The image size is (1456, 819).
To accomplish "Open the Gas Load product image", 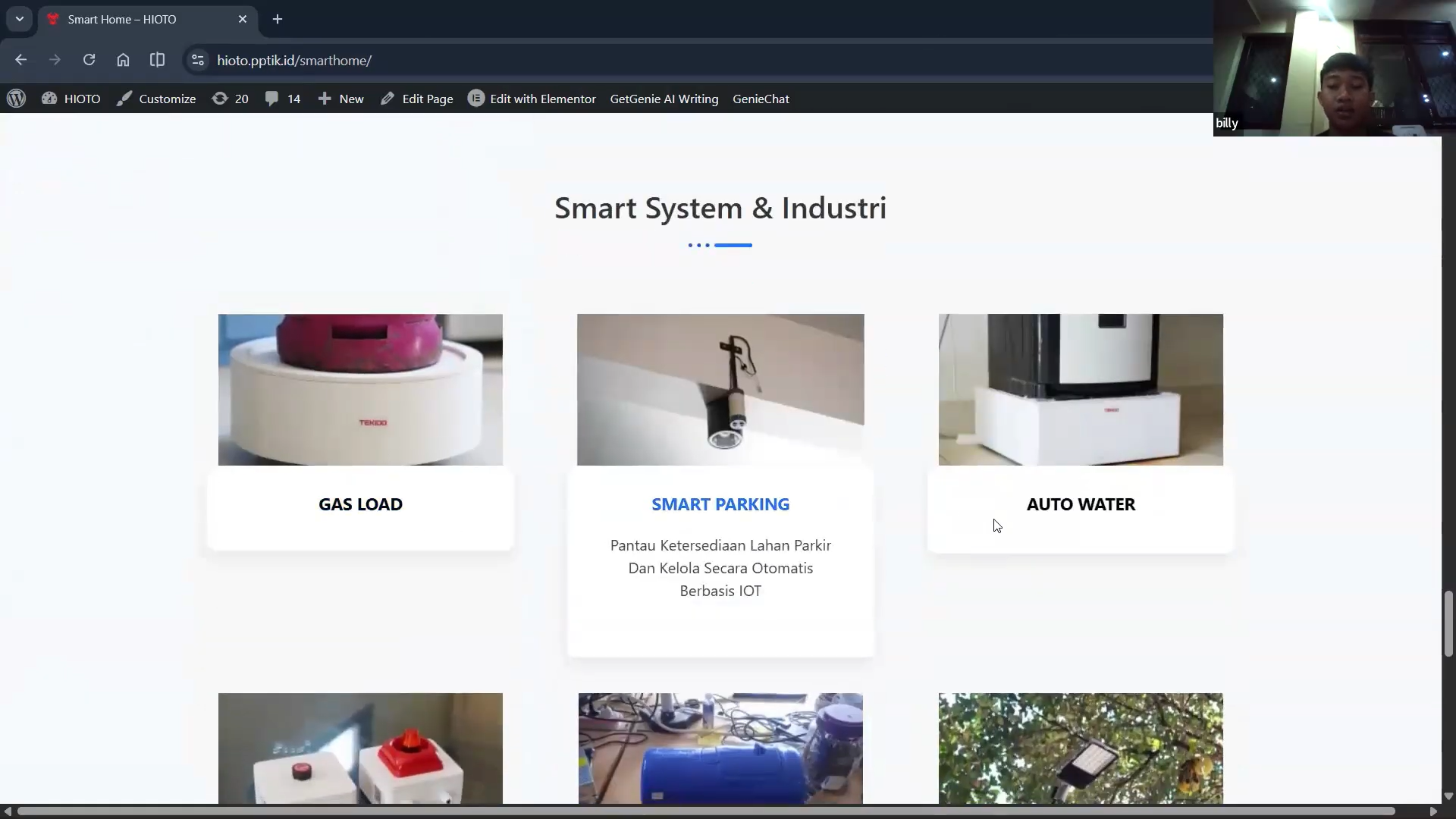I will (x=360, y=389).
